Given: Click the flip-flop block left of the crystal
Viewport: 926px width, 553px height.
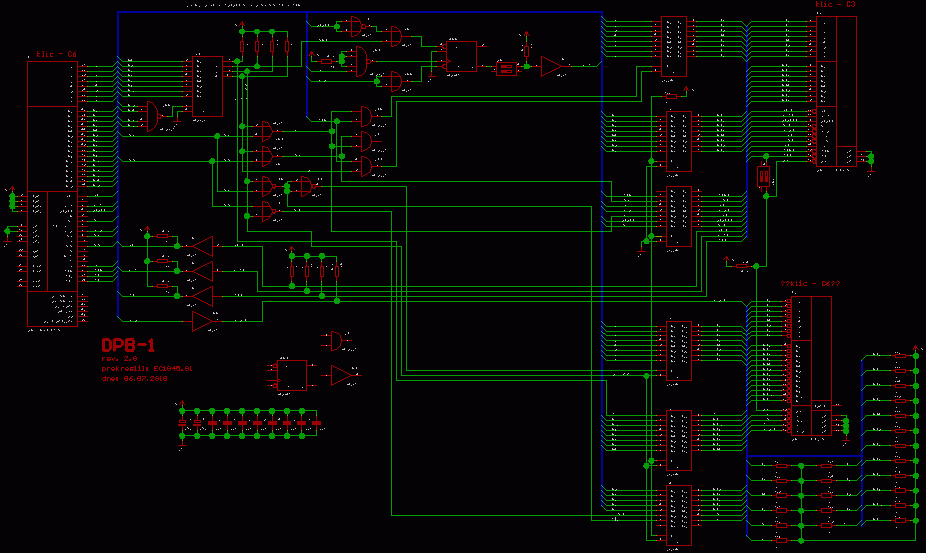Looking at the screenshot, I should coord(461,55).
